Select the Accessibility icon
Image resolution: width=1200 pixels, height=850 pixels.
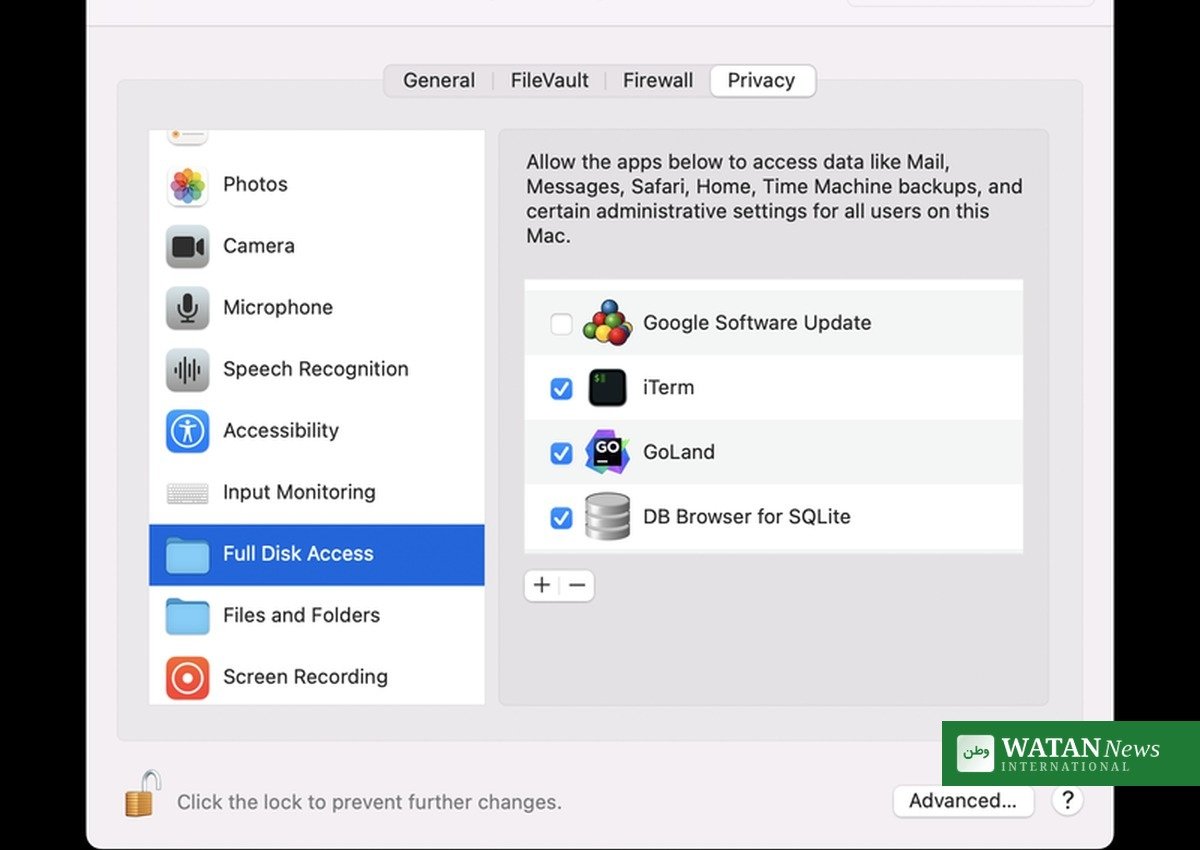click(x=187, y=431)
